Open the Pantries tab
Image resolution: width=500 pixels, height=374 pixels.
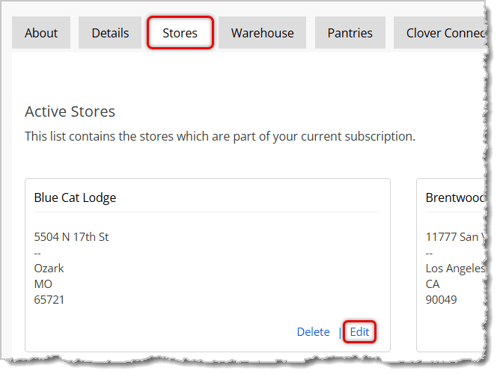click(350, 33)
